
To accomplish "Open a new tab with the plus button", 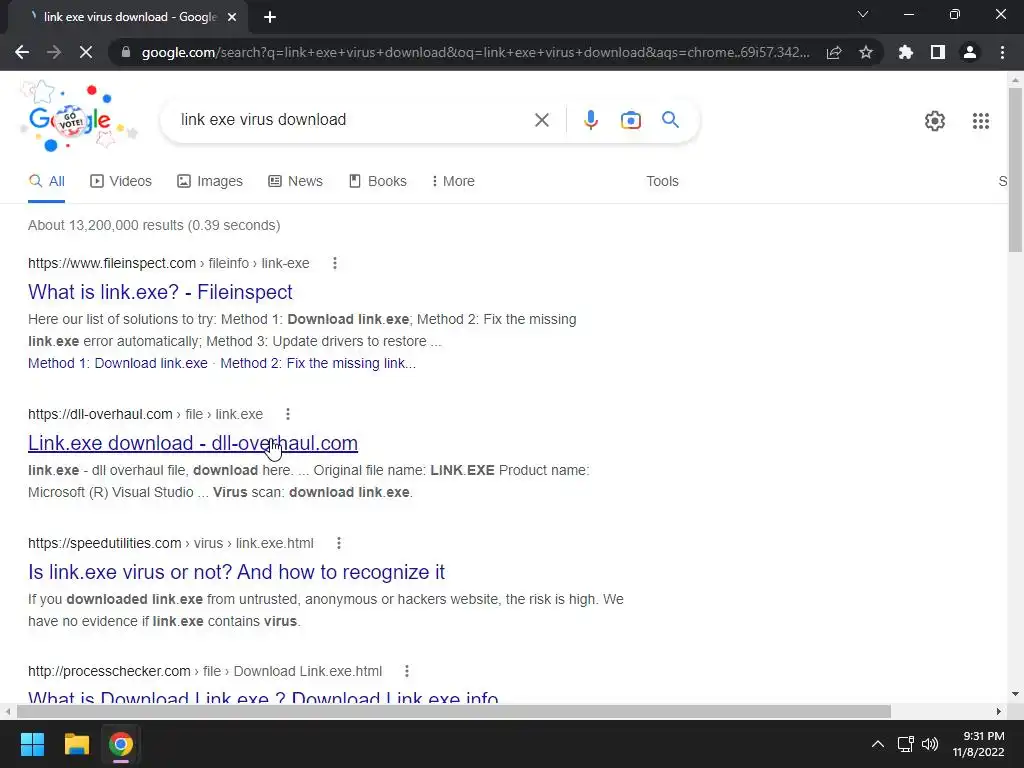I will click(x=270, y=17).
